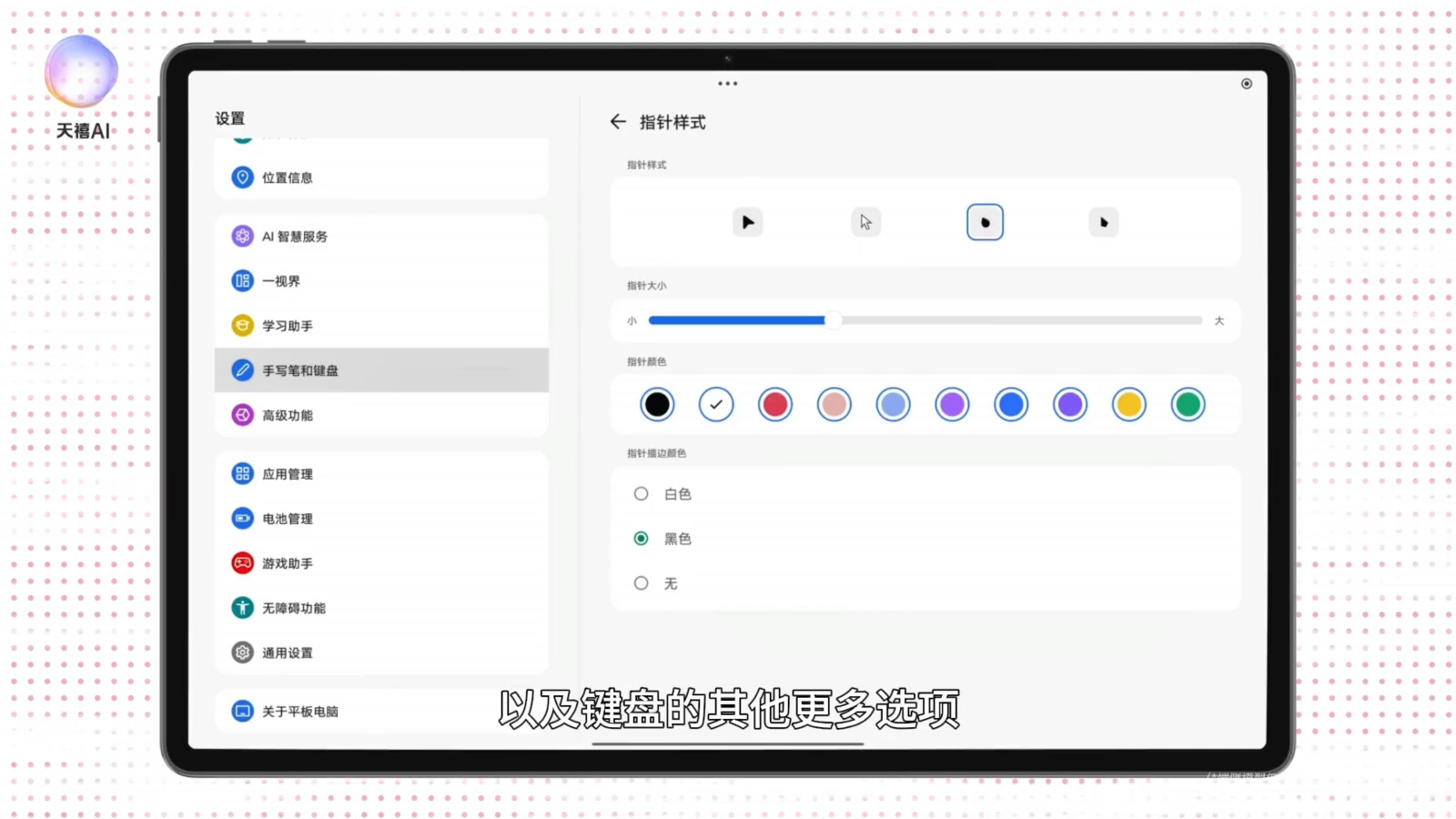Go to 关于平板电脑 page
The image size is (1456, 819).
coord(300,712)
